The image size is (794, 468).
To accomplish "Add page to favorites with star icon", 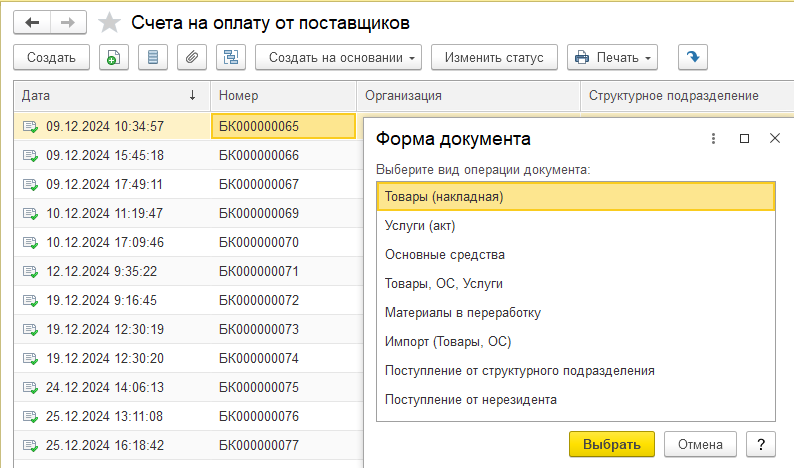I will coord(110,22).
